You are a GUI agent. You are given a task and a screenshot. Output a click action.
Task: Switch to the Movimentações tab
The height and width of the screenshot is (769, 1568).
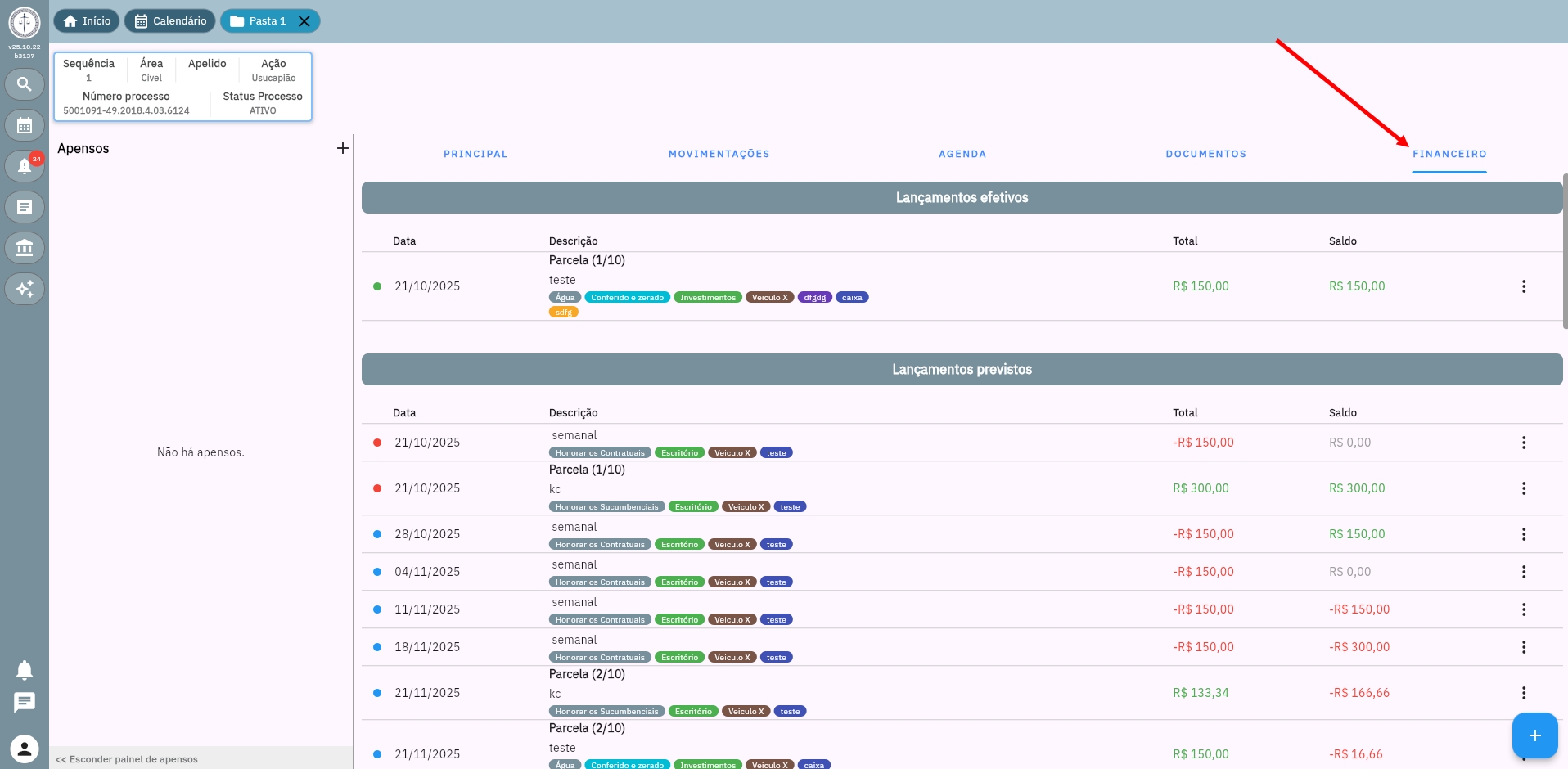pos(719,154)
